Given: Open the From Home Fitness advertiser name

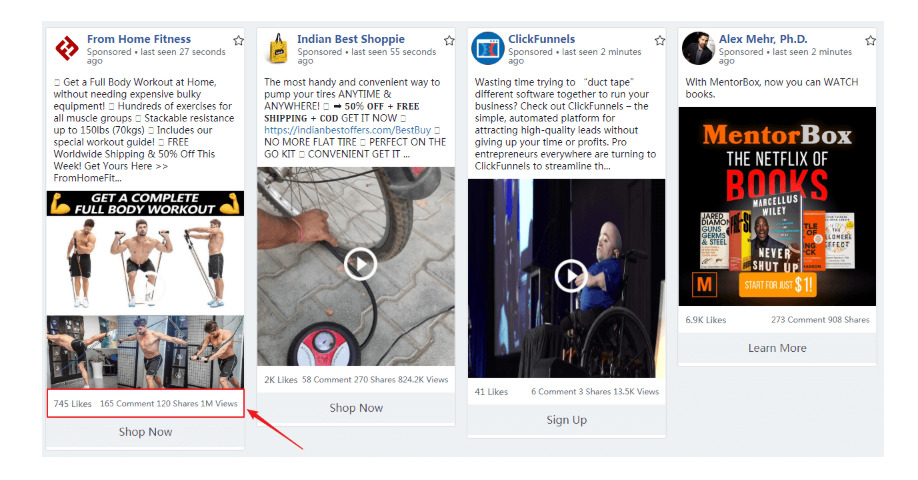Looking at the screenshot, I should 139,39.
